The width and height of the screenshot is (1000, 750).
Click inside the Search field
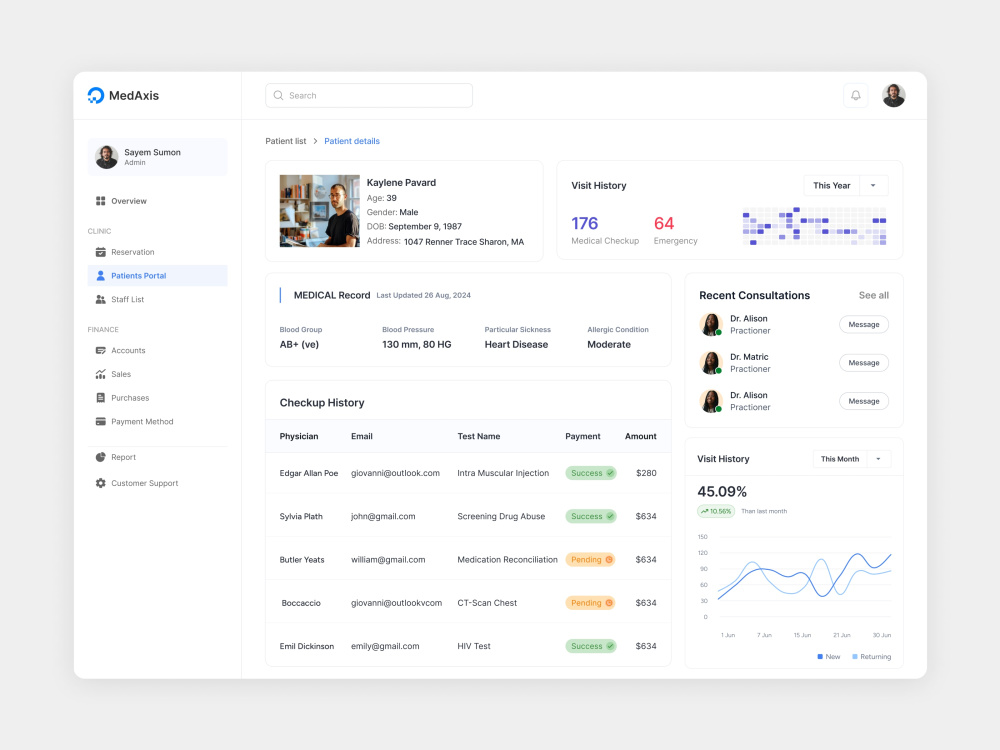368,95
